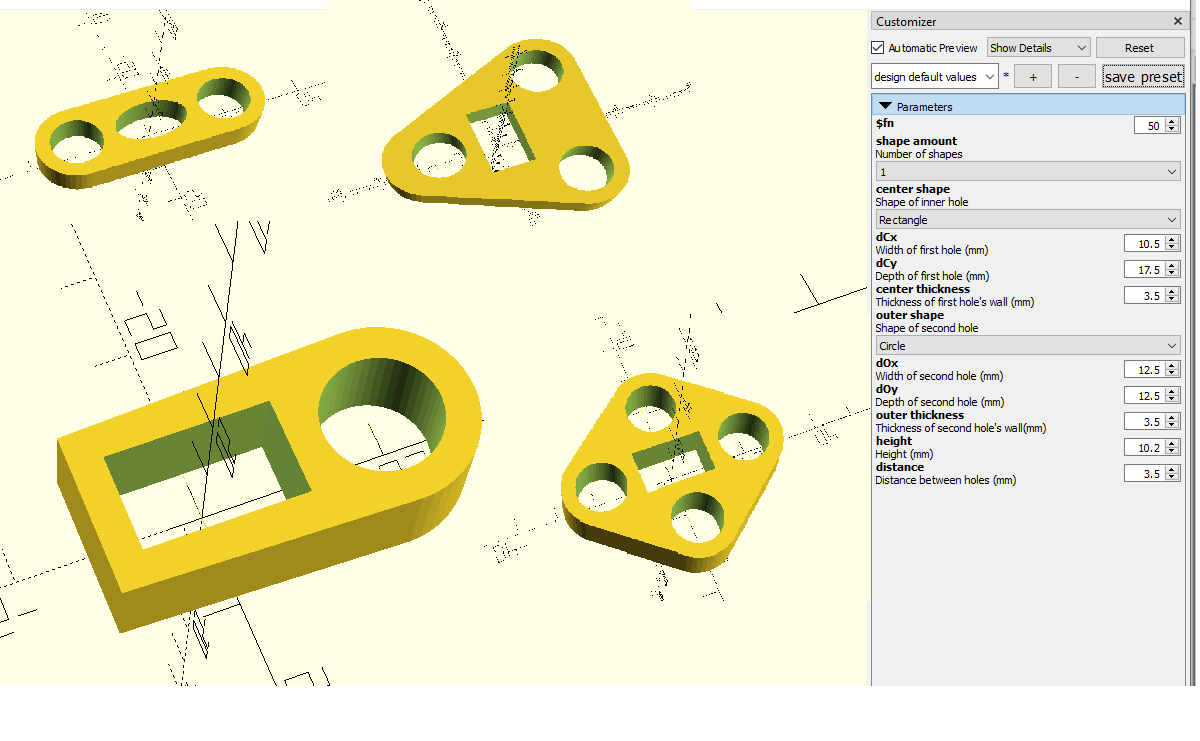The width and height of the screenshot is (1200, 741).
Task: Click the dOx width value field
Action: click(1144, 370)
